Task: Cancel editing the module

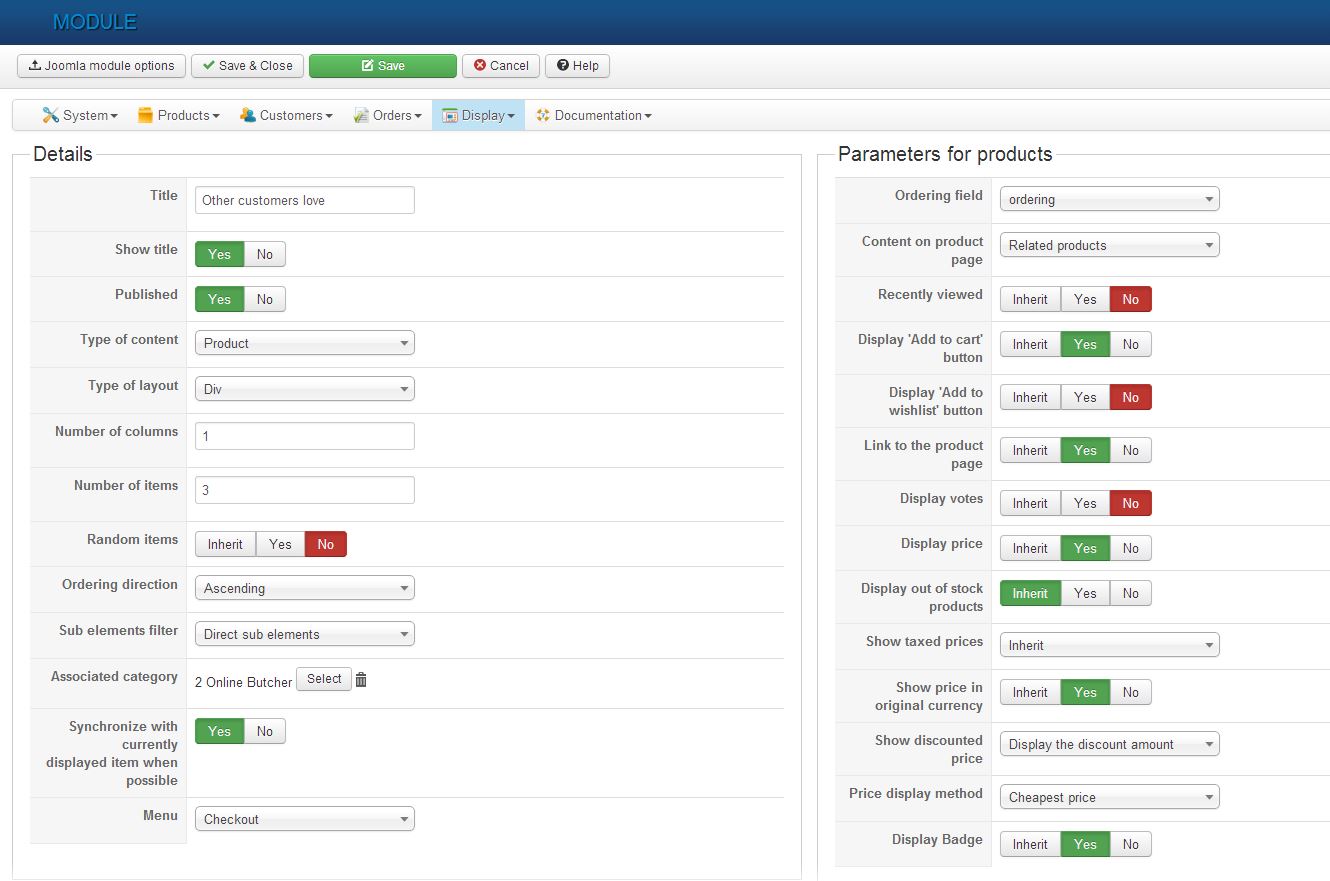Action: pos(501,66)
